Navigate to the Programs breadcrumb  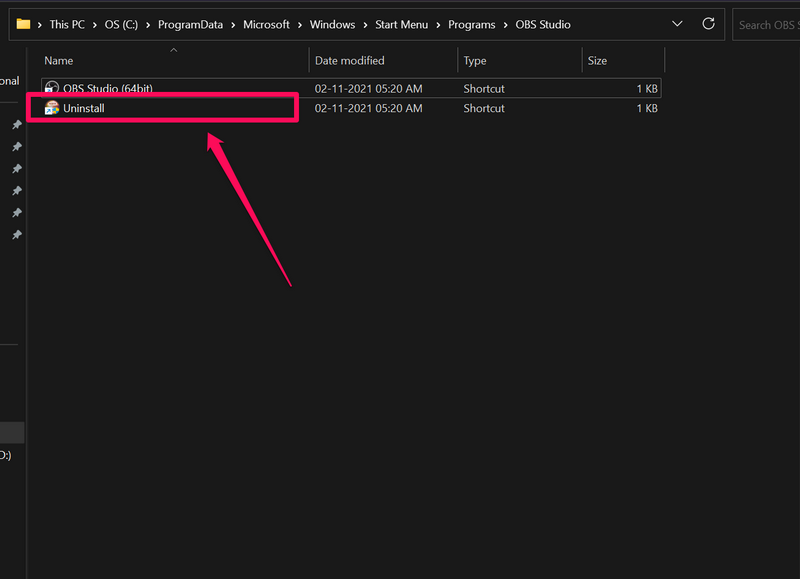pos(470,25)
